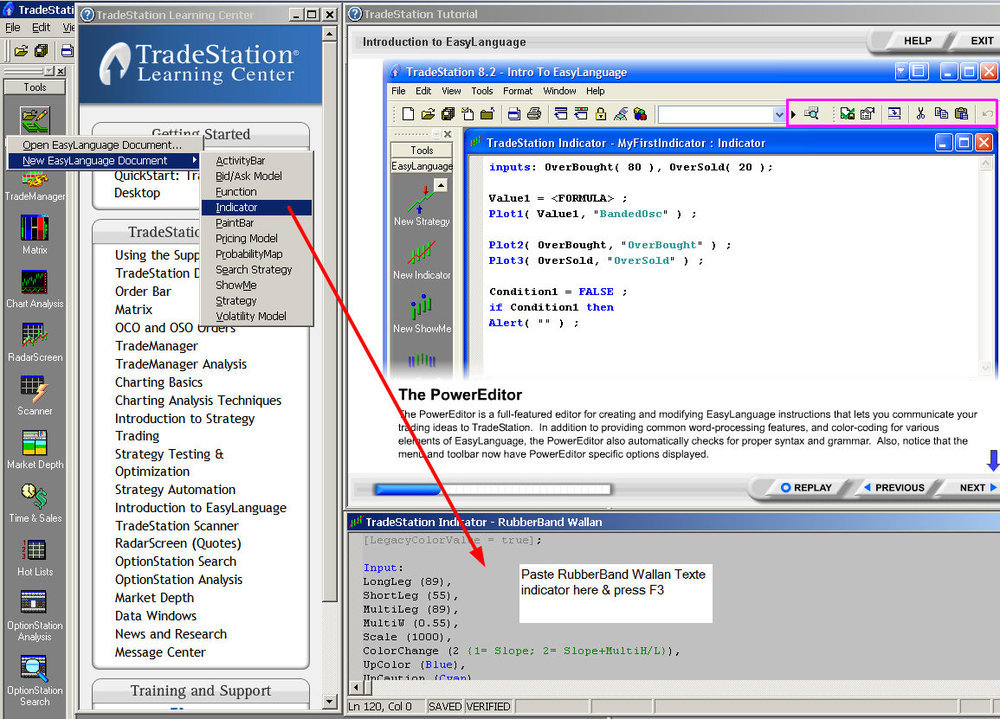1000x719 pixels.
Task: Launch the Scanner shortcut icon
Action: click(34, 389)
